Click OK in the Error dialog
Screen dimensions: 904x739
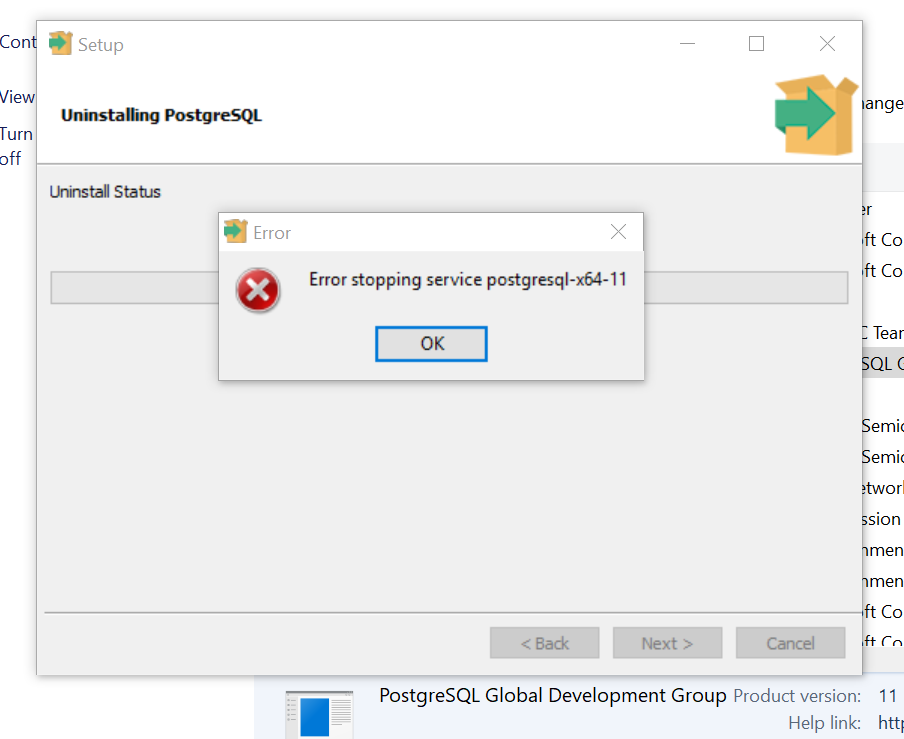tap(431, 344)
